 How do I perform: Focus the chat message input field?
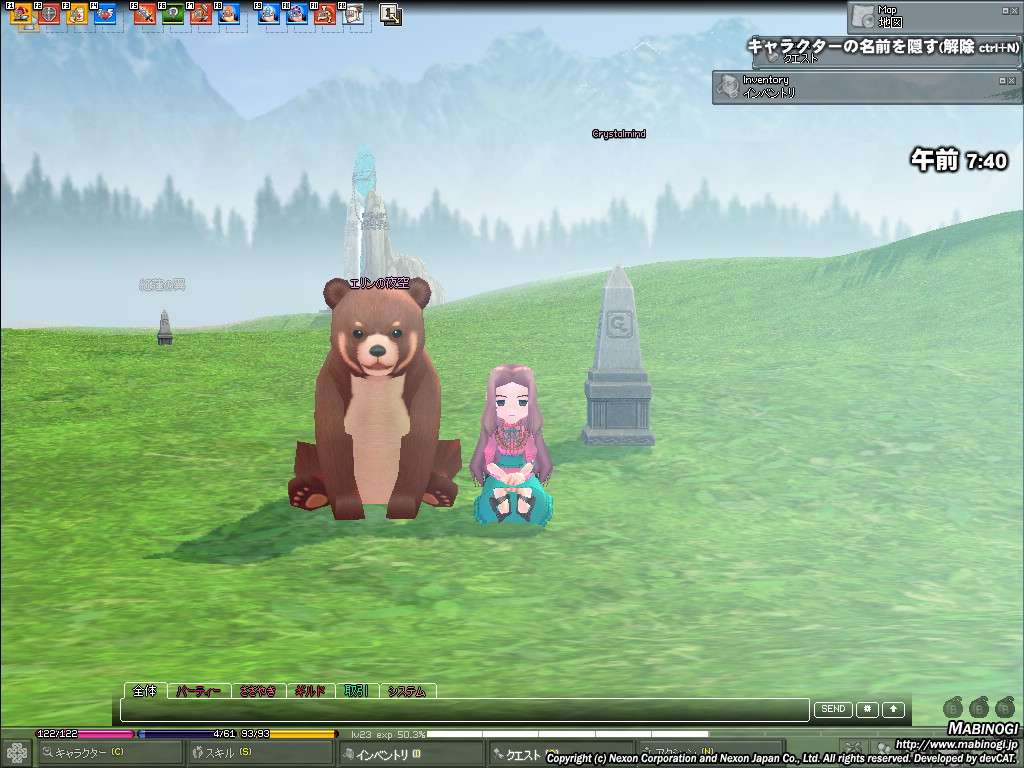(465, 710)
